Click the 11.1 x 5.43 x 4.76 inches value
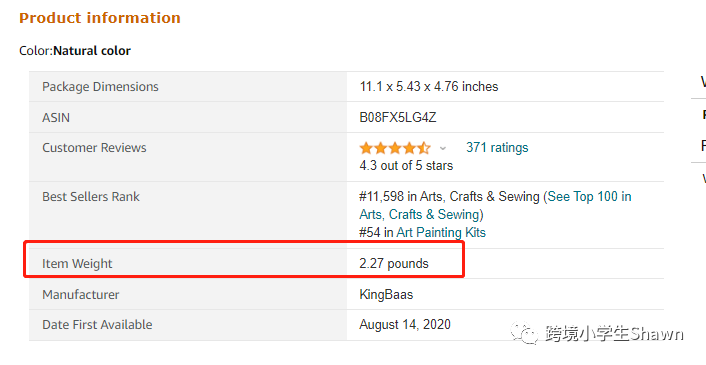The height and width of the screenshot is (365, 706). pos(429,86)
